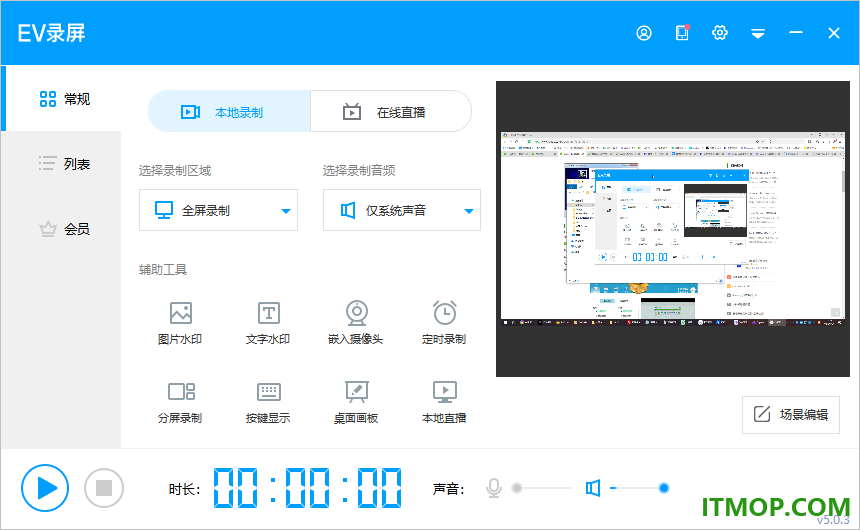Open the 本地直播 local streaming tool
The image size is (860, 530).
click(444, 402)
